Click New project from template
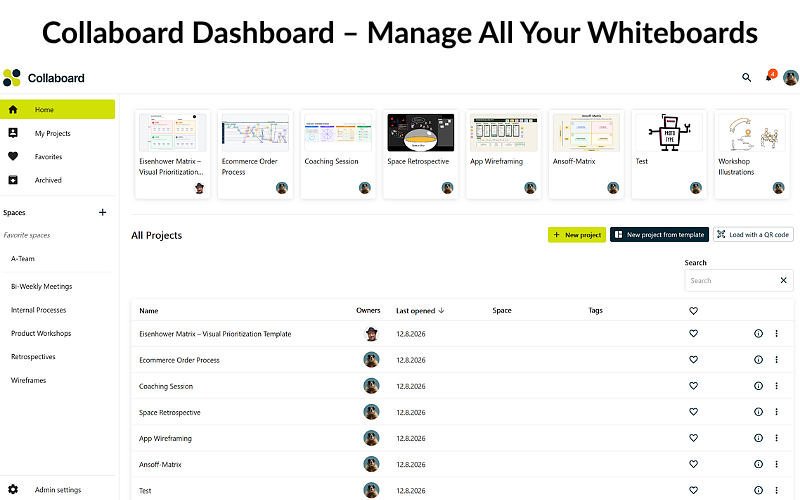Screen dimensions: 800x500 click(x=660, y=235)
